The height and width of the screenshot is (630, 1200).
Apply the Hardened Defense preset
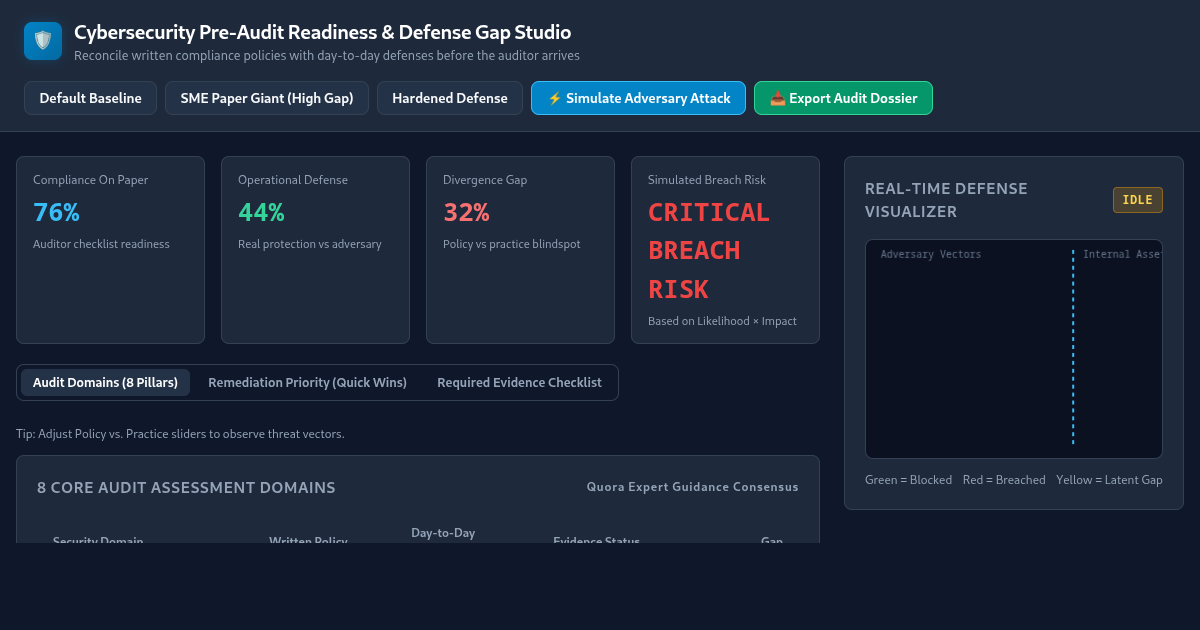450,98
